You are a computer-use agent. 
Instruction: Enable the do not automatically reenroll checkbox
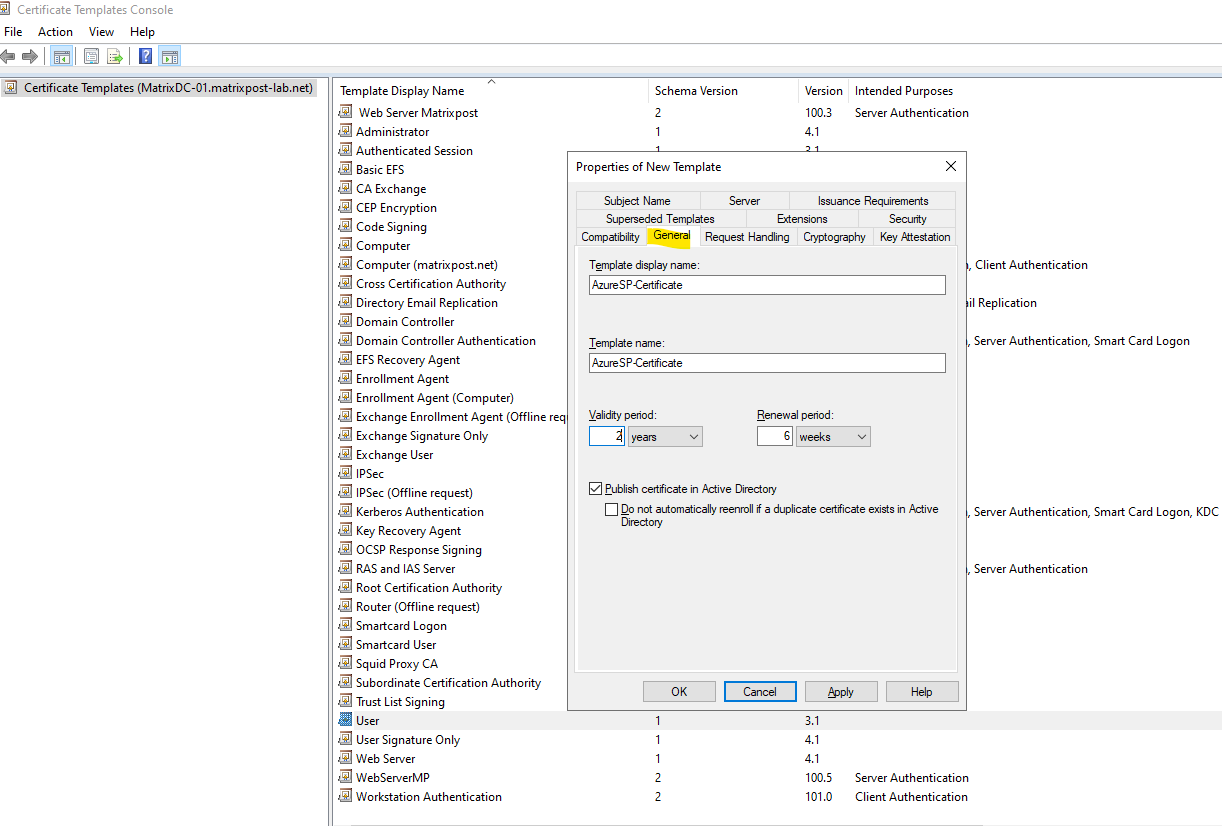coord(612,509)
